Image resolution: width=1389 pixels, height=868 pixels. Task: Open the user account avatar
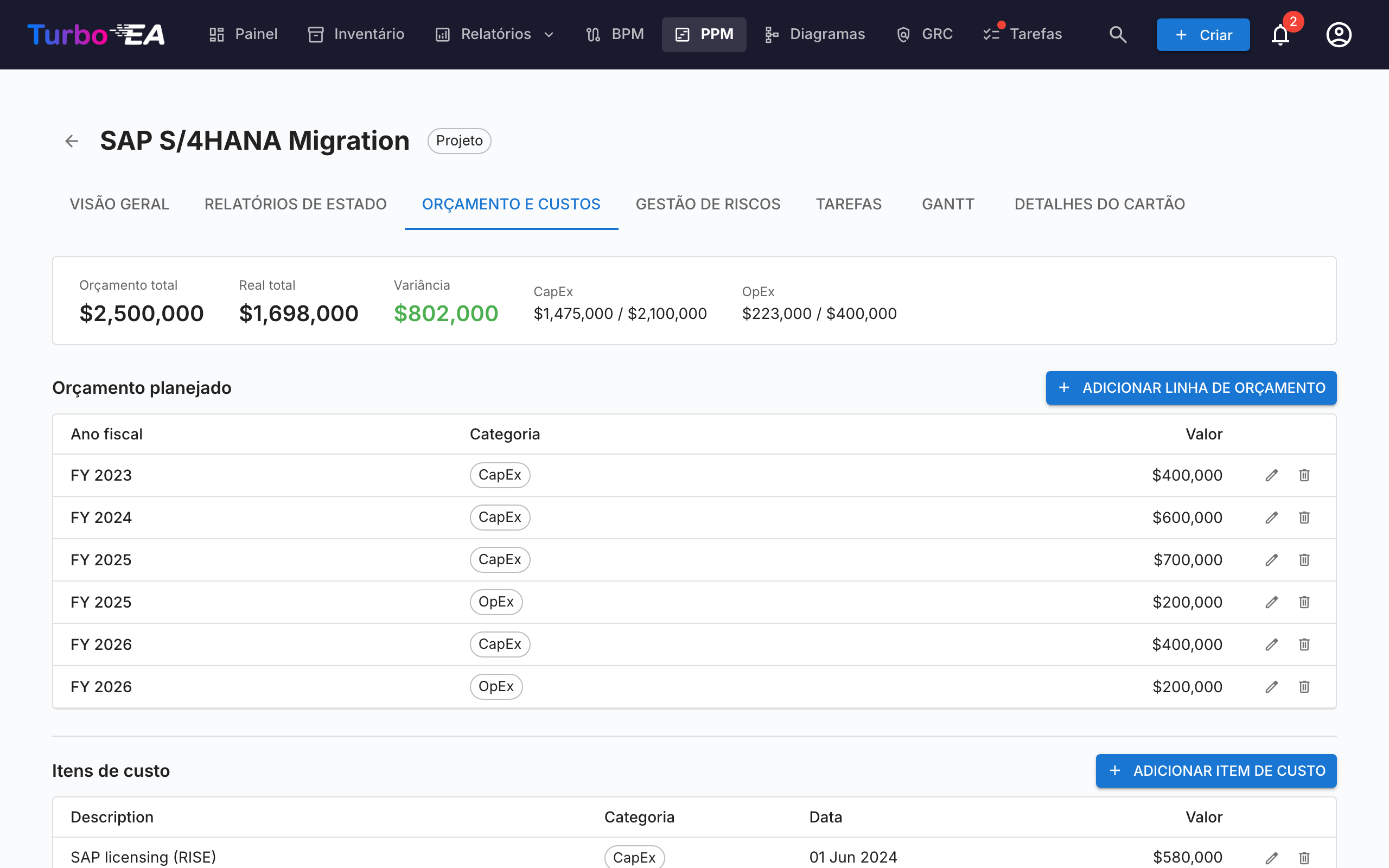click(1339, 34)
